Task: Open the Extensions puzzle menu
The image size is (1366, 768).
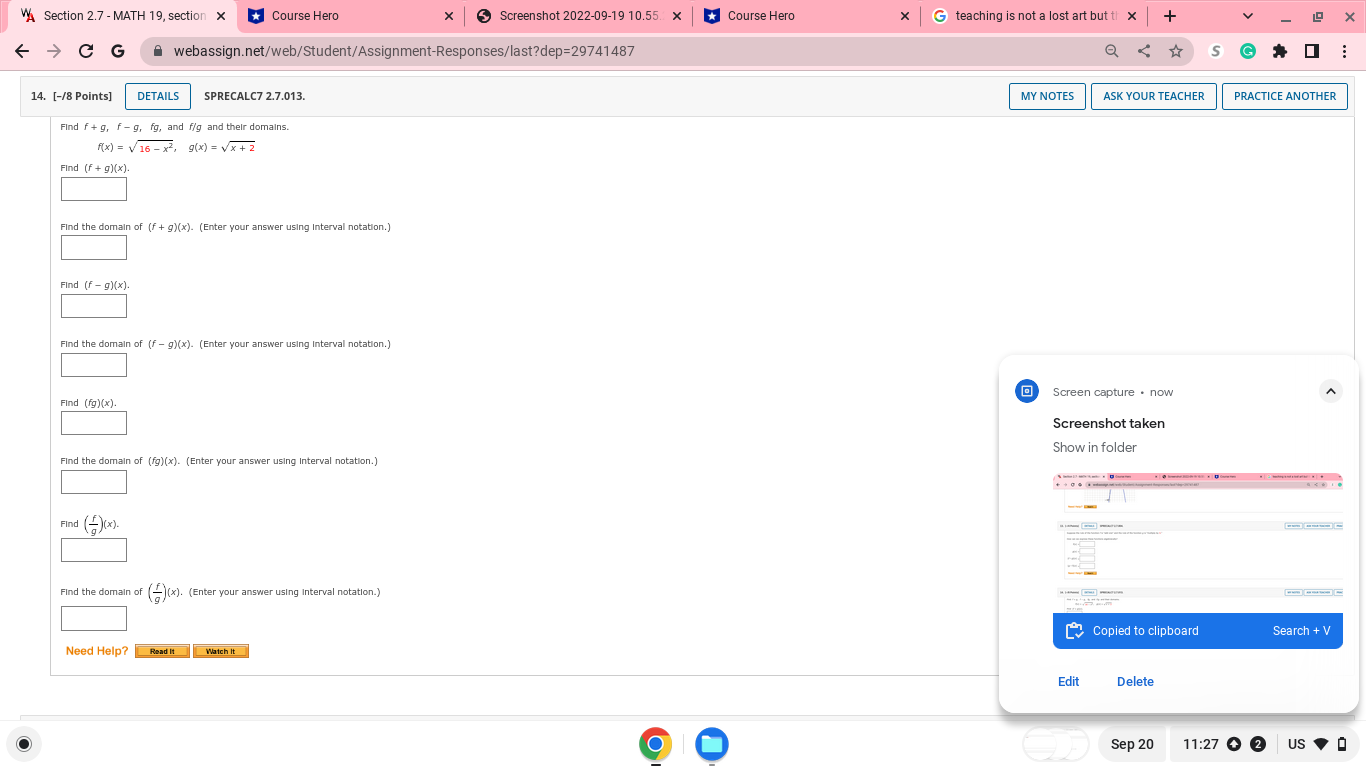Action: (1280, 51)
